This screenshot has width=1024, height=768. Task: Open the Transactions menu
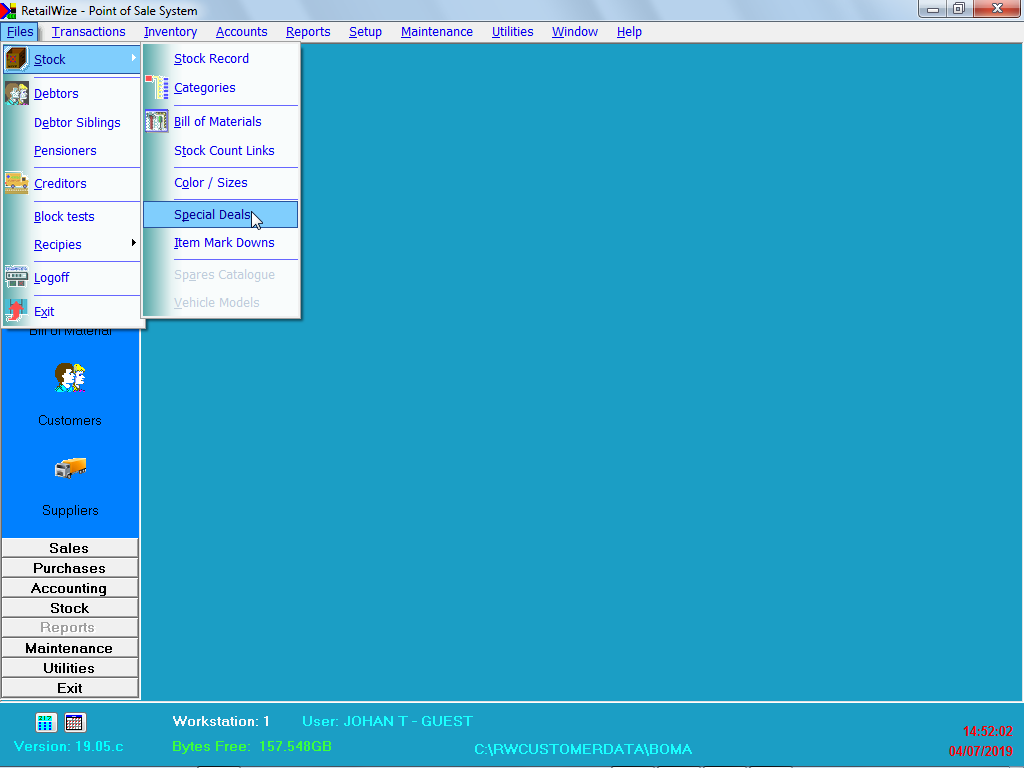[89, 32]
